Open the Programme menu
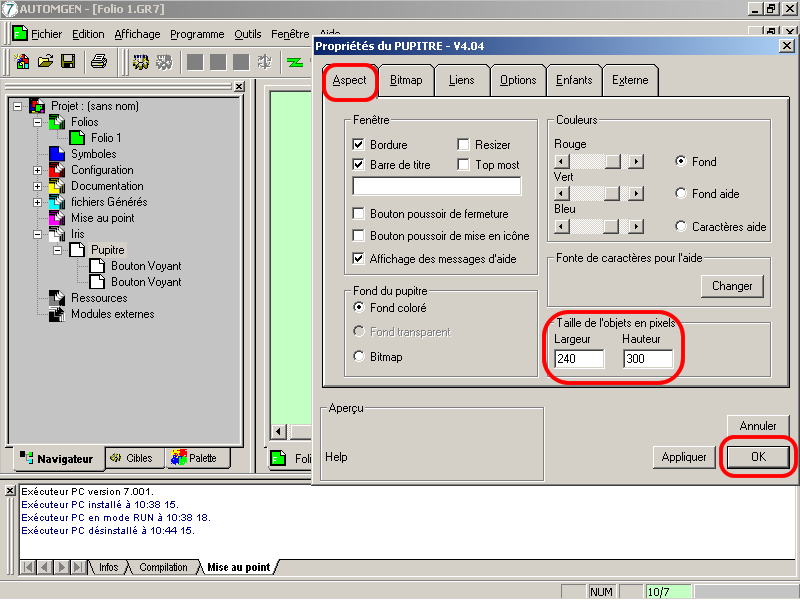 click(197, 34)
